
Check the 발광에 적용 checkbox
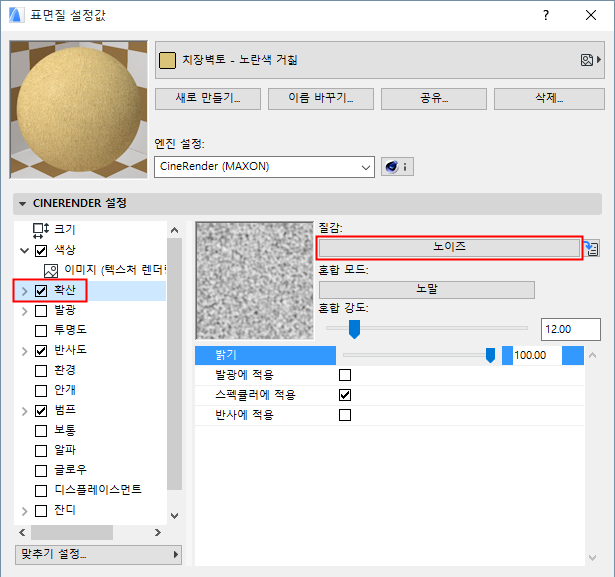click(x=345, y=375)
